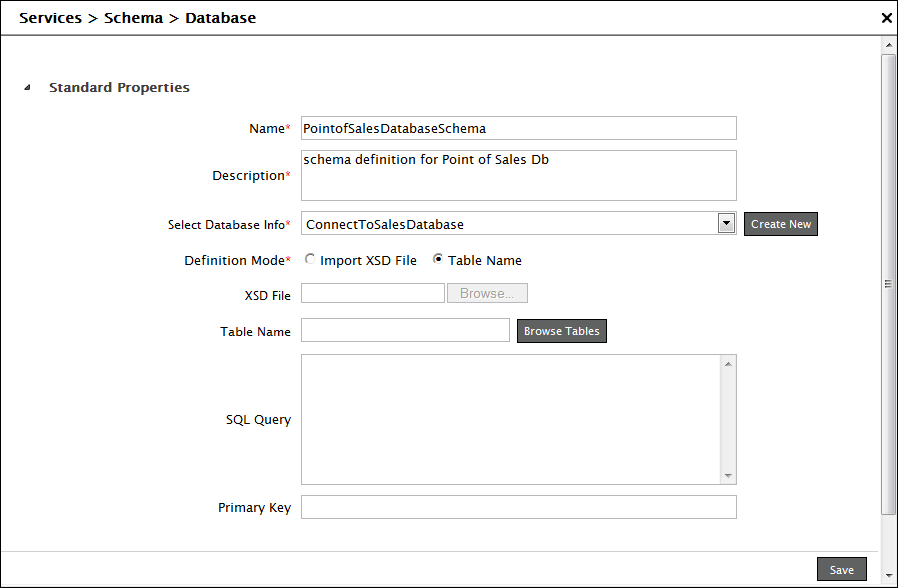Click the SQL Query scroll up arrow

tap(729, 363)
